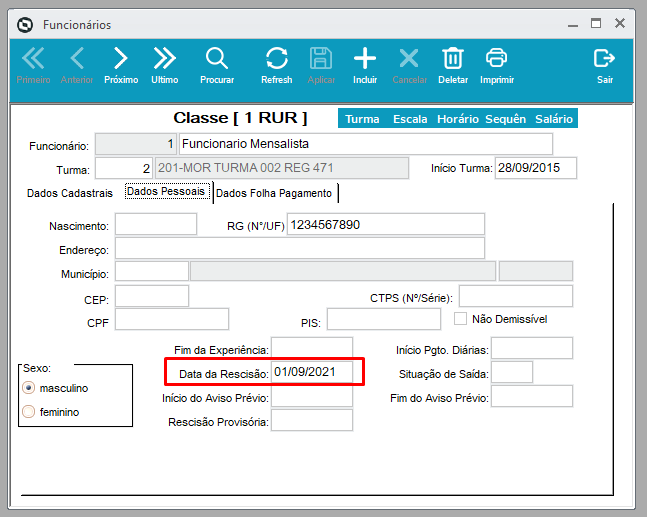Viewport: 647px width, 517px height.
Task: Click the Nascimento date field
Action: point(156,224)
